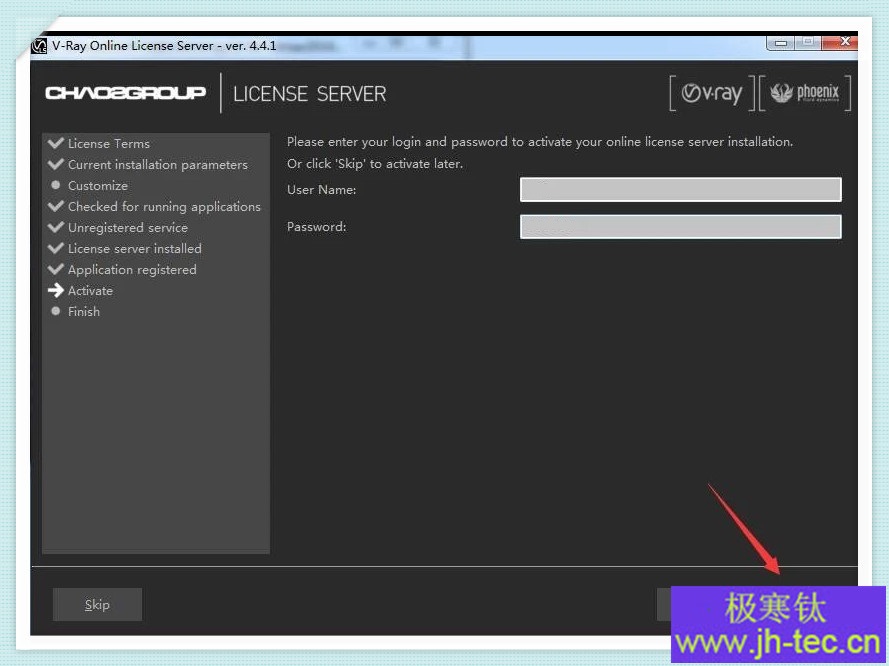Screen dimensions: 889x666
Task: Click the checkmark beside License server installed
Action: [x=56, y=248]
